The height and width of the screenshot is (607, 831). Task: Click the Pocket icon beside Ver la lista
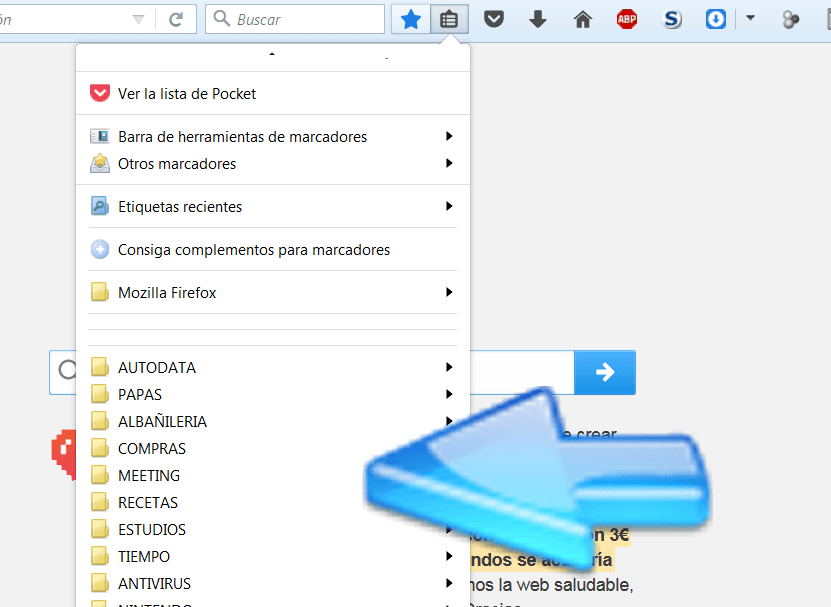coord(100,93)
